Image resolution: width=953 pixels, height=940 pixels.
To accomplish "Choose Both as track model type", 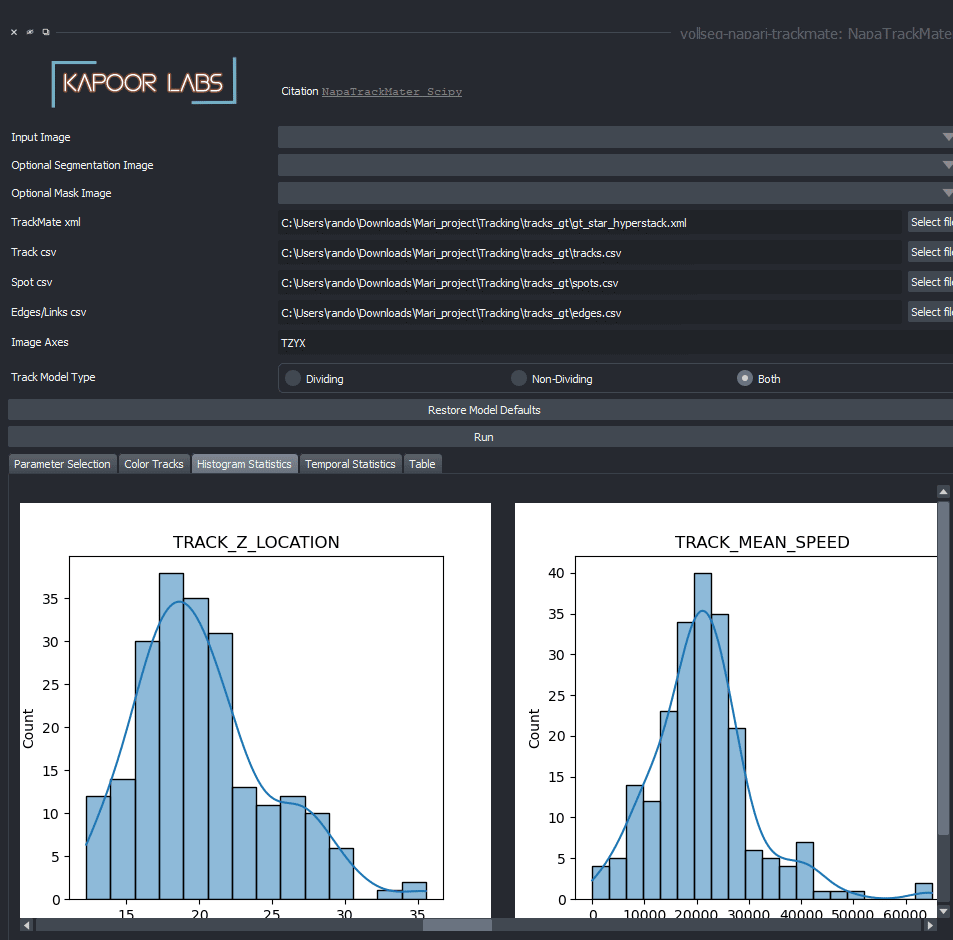I will (x=745, y=378).
